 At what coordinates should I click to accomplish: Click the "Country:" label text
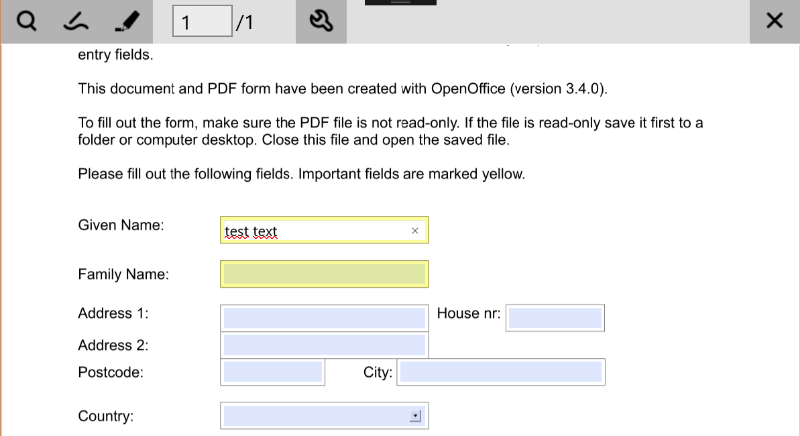point(106,416)
